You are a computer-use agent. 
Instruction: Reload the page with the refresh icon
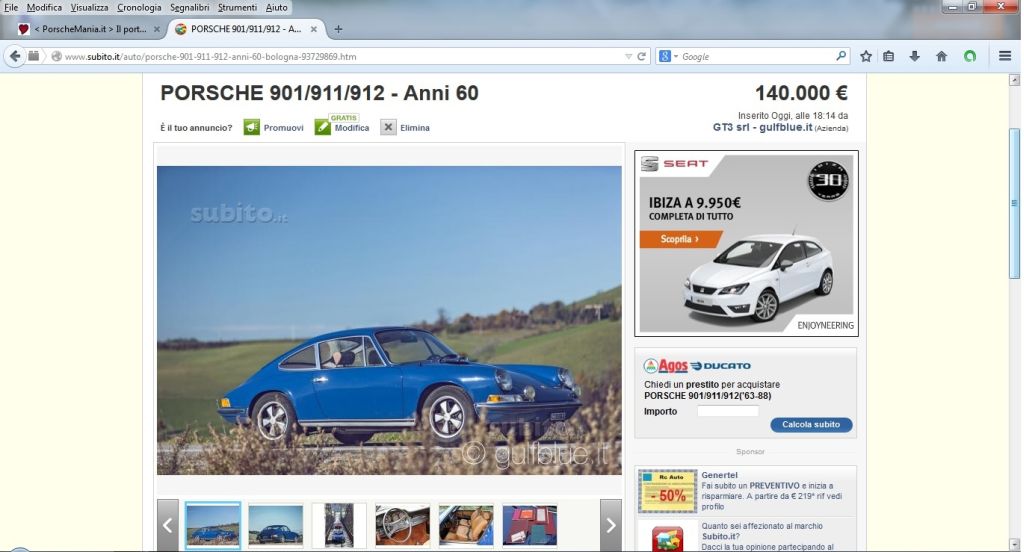tap(641, 57)
